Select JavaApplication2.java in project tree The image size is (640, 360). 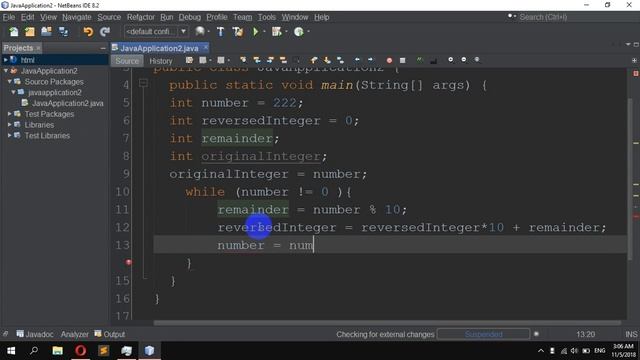[67, 103]
